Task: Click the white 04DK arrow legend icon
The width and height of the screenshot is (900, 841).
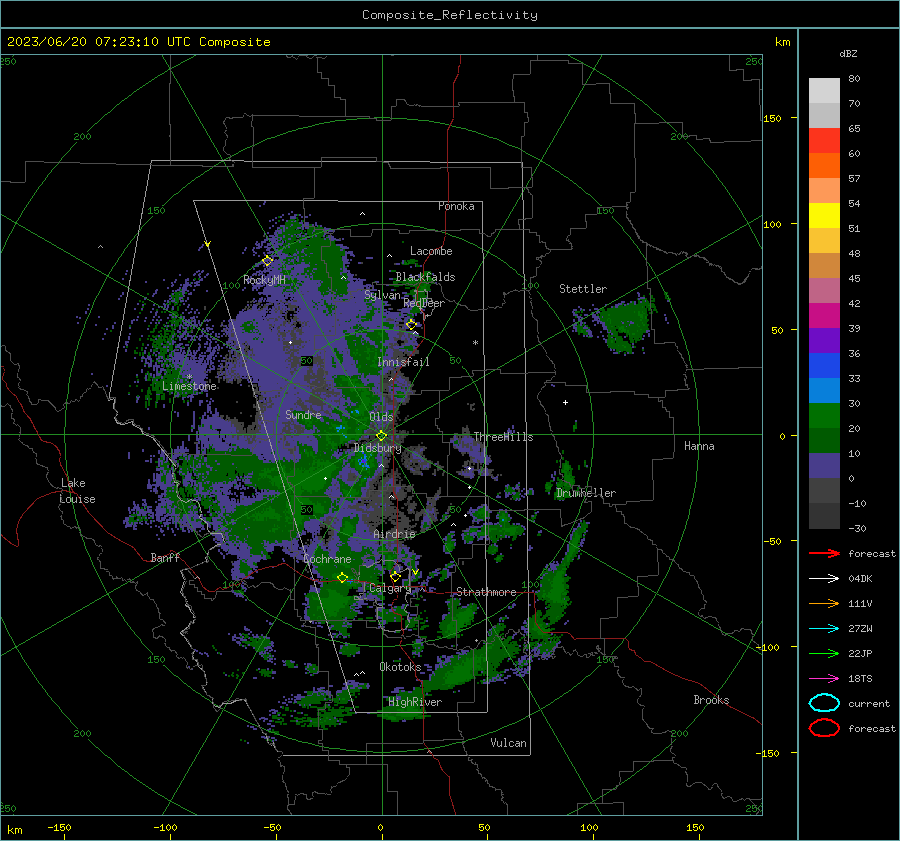Action: tap(824, 579)
